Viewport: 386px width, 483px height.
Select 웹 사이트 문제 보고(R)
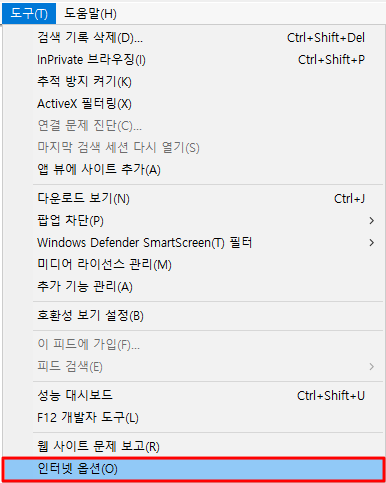tap(193, 446)
